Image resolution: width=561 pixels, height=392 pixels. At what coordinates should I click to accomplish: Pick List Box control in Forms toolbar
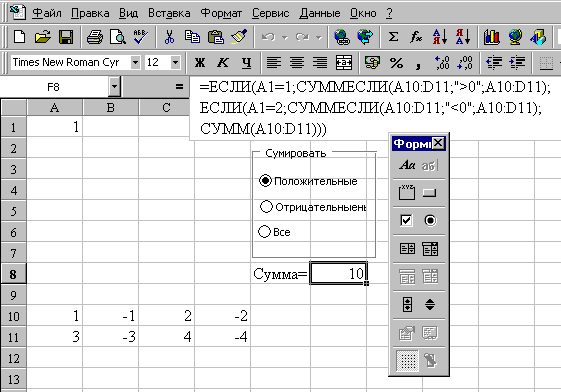click(x=407, y=248)
